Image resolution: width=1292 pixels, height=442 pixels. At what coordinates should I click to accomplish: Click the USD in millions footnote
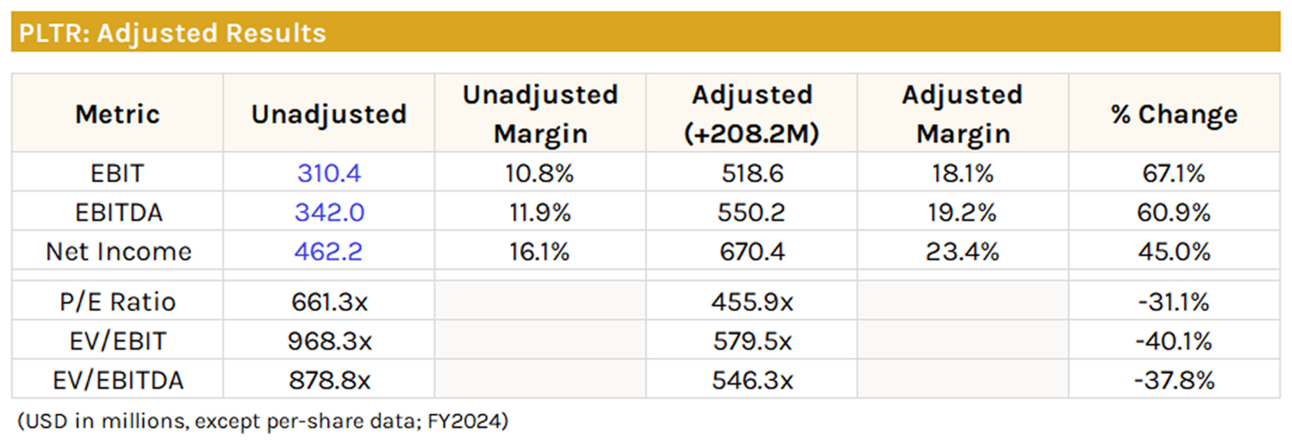pos(263,420)
